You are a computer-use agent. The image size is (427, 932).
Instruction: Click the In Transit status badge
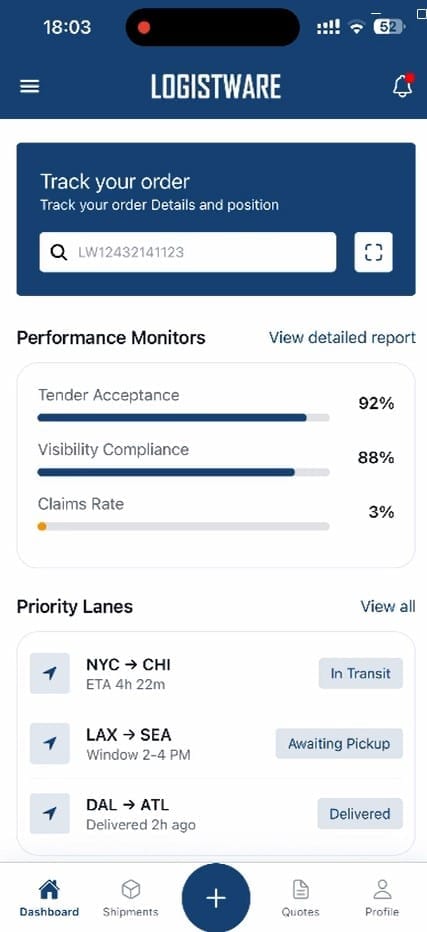point(360,673)
